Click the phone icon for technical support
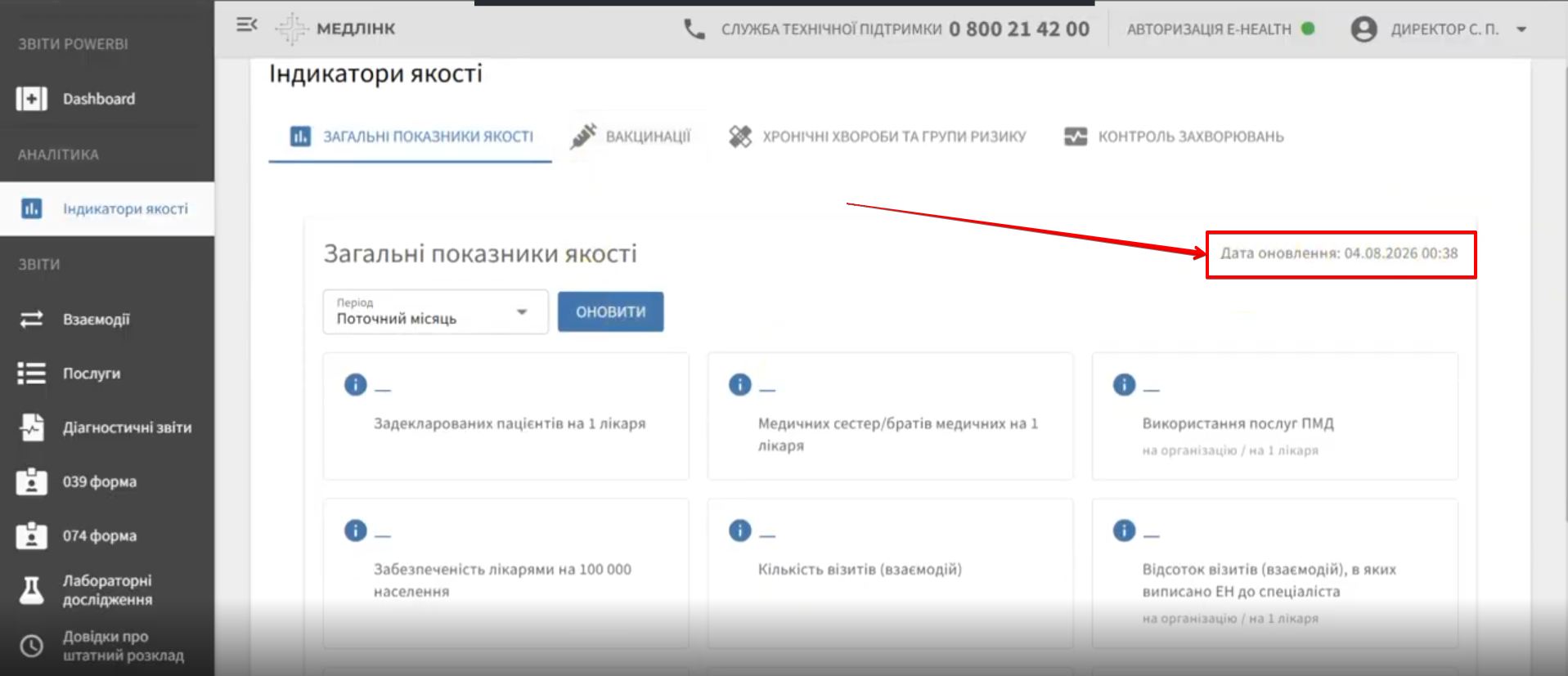The height and width of the screenshot is (676, 1568). (694, 29)
